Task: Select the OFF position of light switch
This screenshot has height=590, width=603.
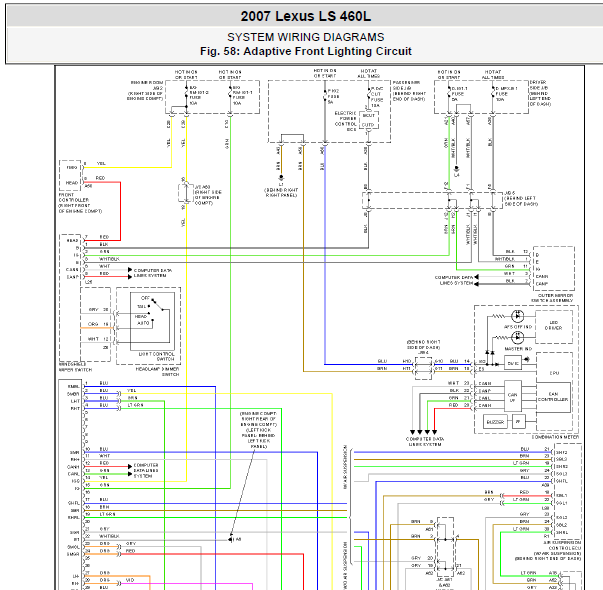Action: (x=145, y=298)
